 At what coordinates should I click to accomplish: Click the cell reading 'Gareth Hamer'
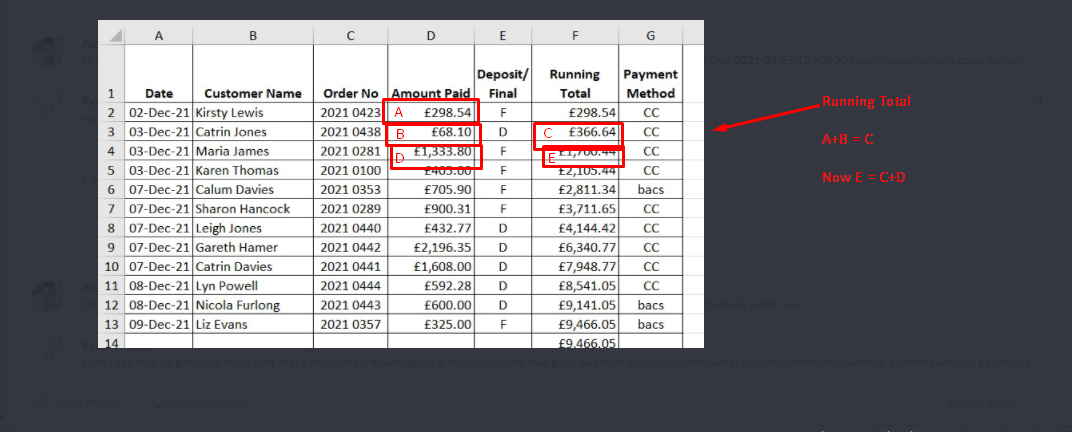(x=253, y=247)
